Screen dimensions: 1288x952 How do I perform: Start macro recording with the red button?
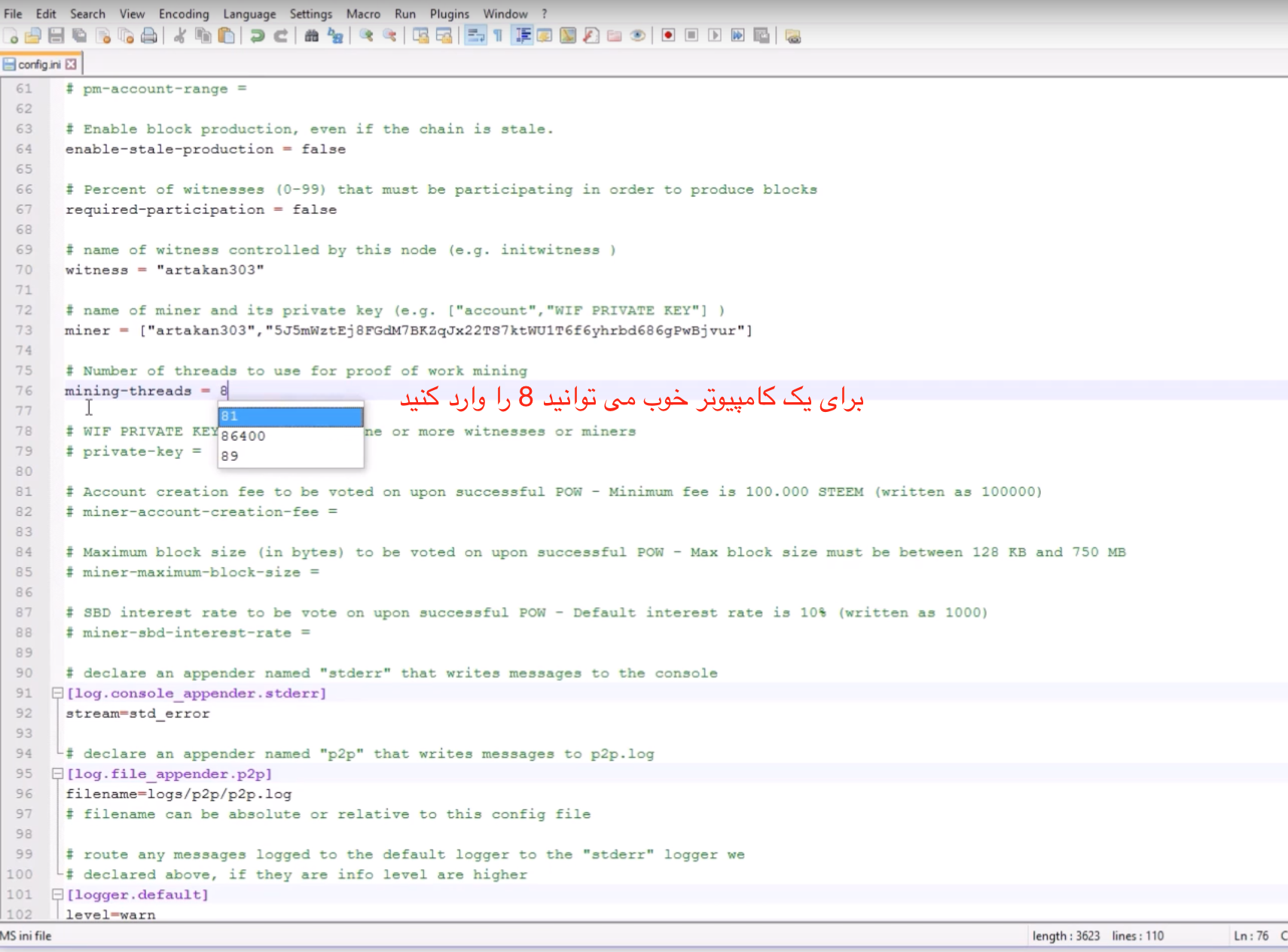[668, 35]
